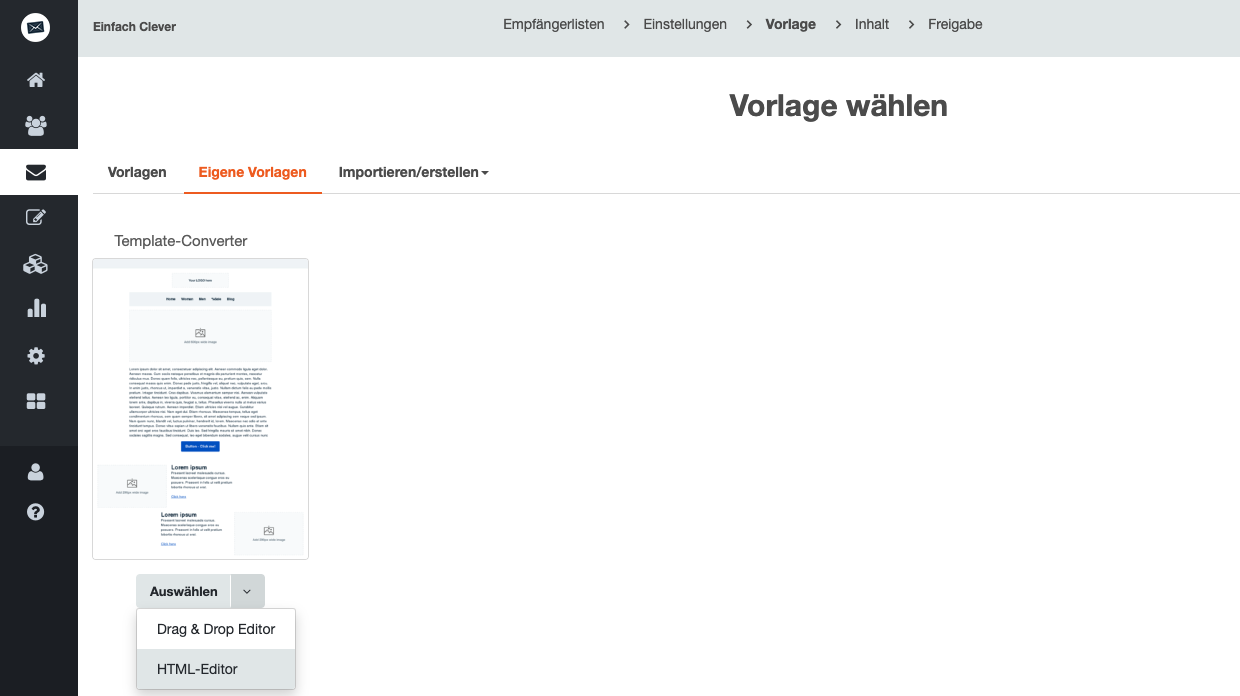Click the grid apps icon in sidebar
Screen dimensions: 1240x696
tap(36, 402)
